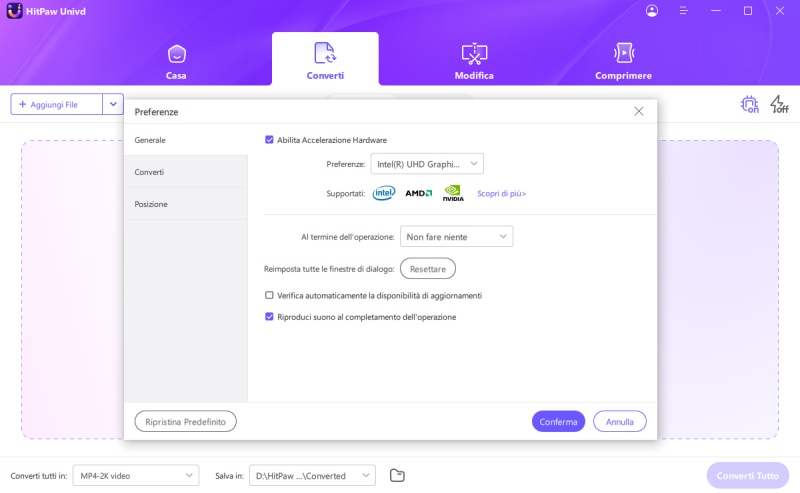Viewport: 800px width, 493px height.
Task: Open the Intel UHD Graphics dropdown
Action: pyautogui.click(x=426, y=163)
